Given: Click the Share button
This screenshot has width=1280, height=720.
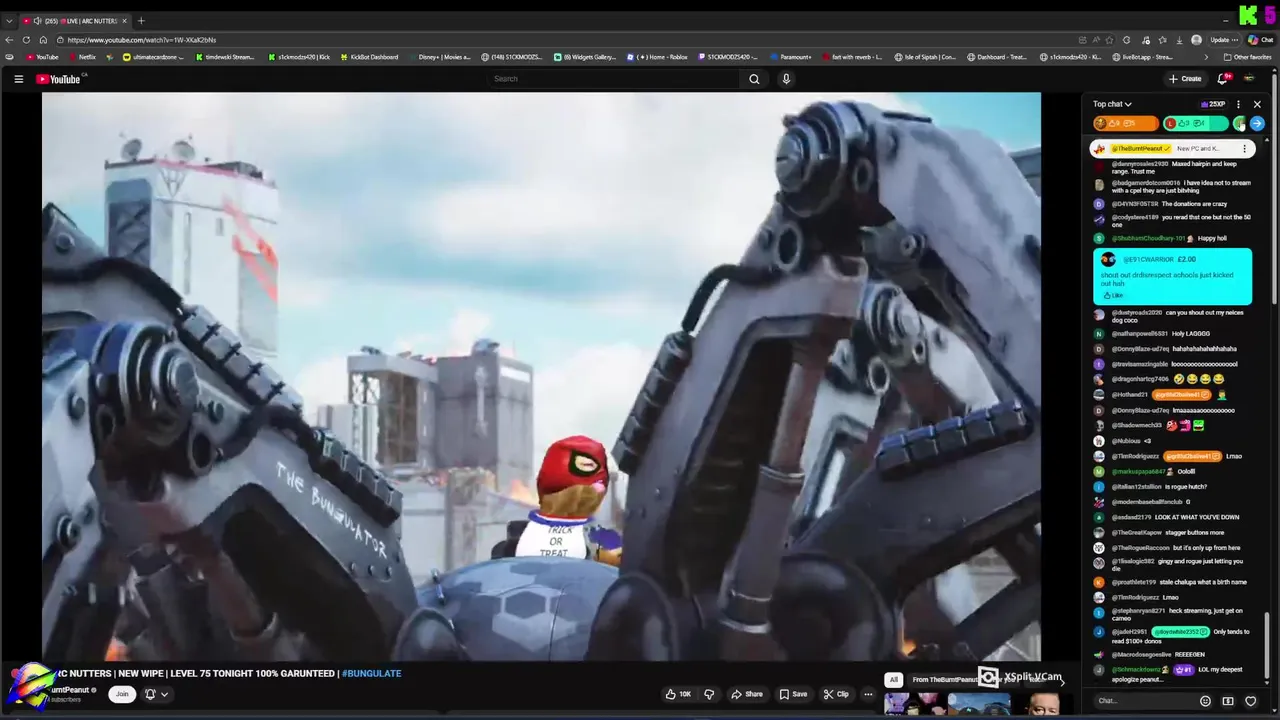Looking at the screenshot, I should (747, 694).
